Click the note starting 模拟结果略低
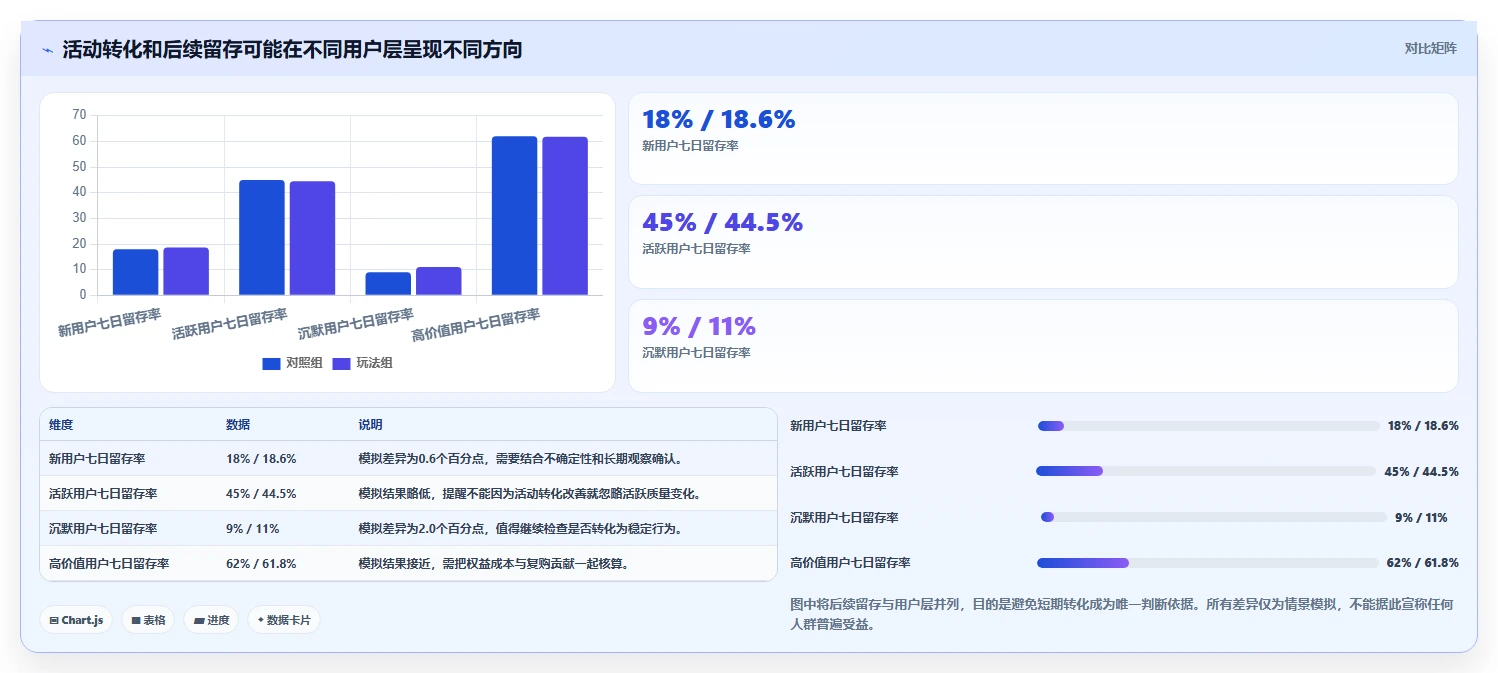This screenshot has height=673, width=1498. [x=529, y=494]
